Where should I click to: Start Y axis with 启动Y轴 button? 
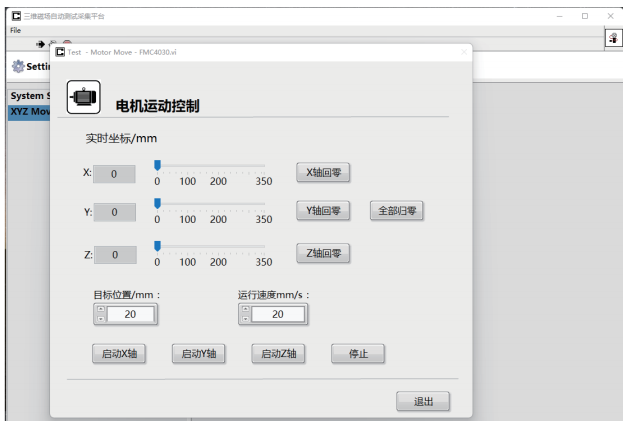198,354
